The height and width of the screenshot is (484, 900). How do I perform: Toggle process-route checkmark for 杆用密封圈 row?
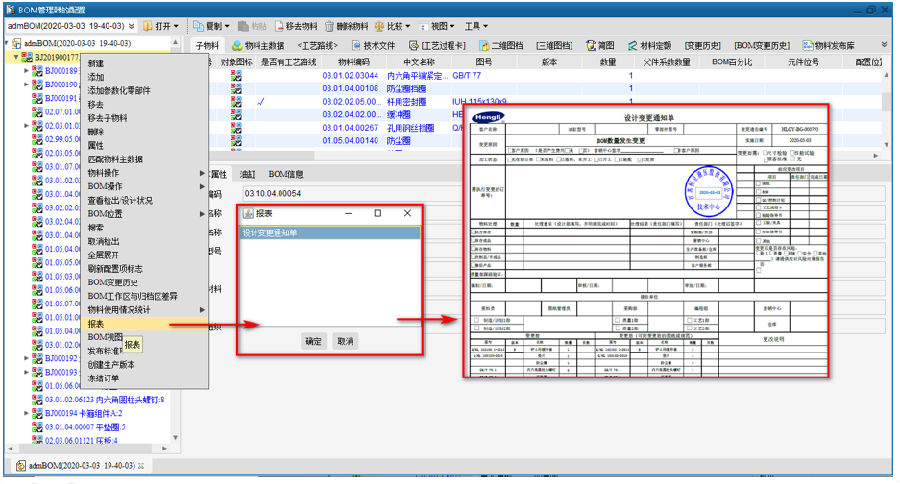tap(260, 102)
